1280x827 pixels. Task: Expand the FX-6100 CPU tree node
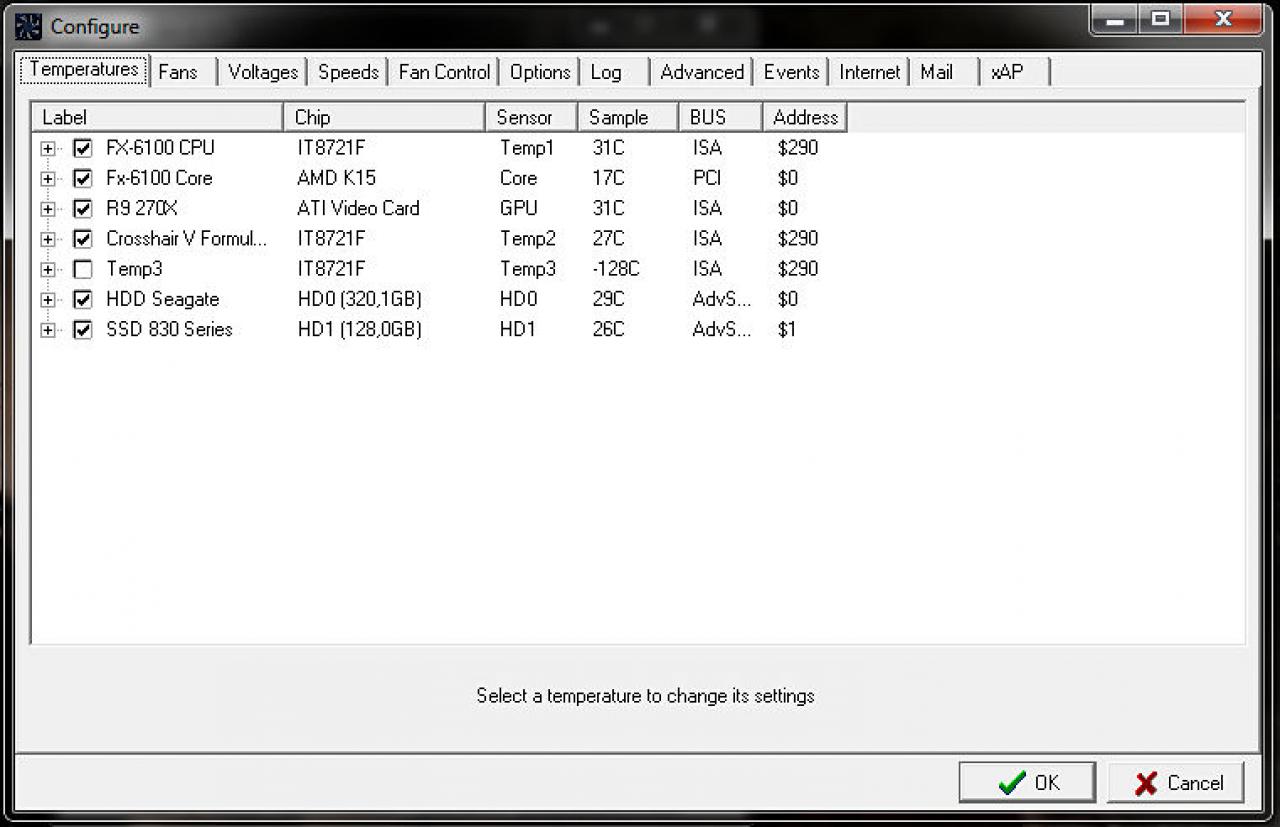click(x=48, y=149)
